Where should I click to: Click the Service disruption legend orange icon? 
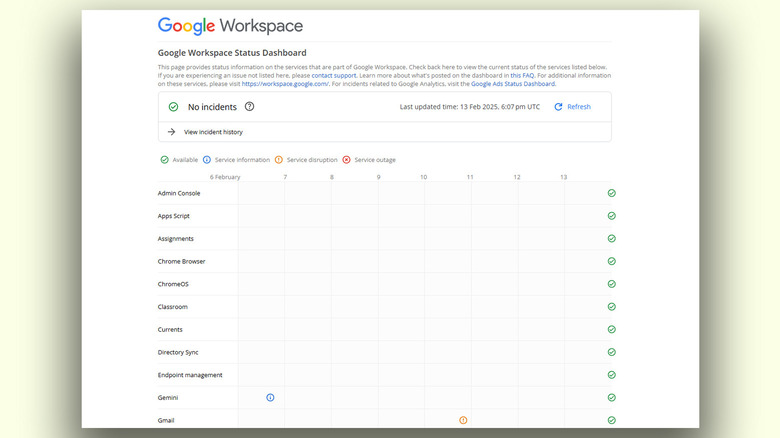click(279, 160)
